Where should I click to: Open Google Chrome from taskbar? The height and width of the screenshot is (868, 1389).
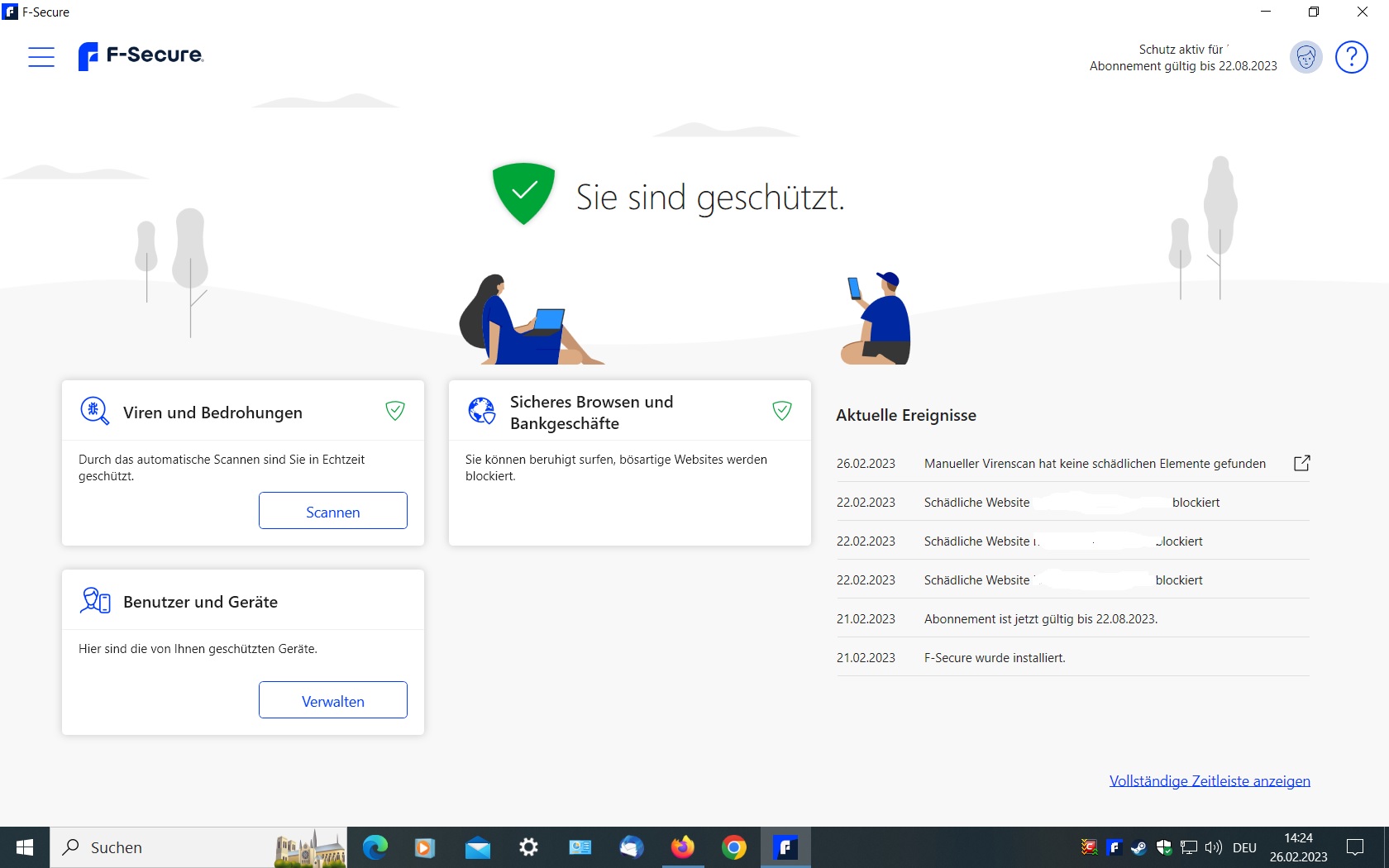point(734,847)
